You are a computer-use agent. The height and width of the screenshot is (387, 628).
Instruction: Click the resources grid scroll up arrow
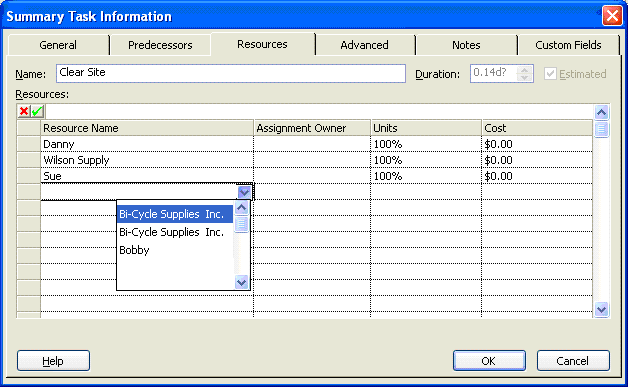[x=601, y=113]
